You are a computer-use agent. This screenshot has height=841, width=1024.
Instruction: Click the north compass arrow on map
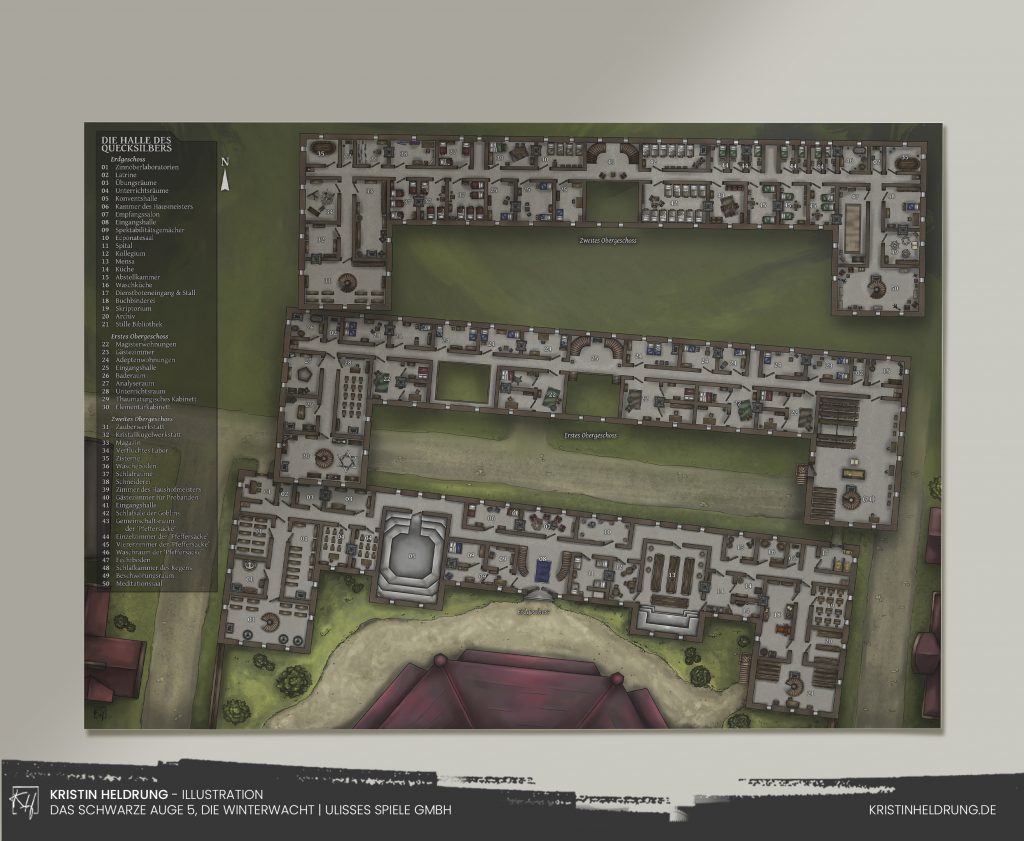pyautogui.click(x=225, y=174)
